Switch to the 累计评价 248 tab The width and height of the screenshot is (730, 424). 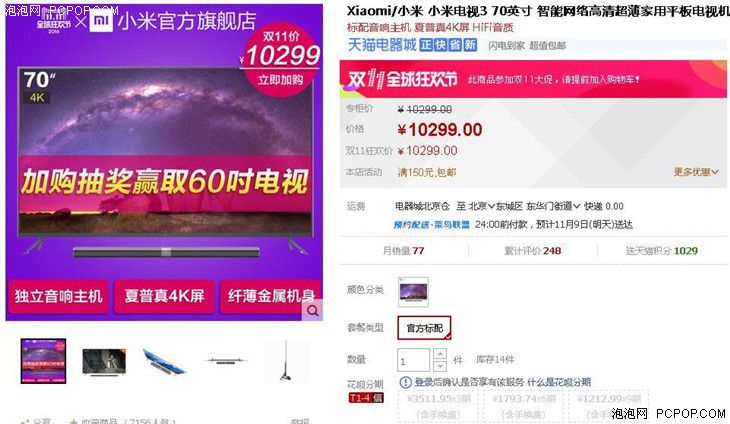click(533, 251)
